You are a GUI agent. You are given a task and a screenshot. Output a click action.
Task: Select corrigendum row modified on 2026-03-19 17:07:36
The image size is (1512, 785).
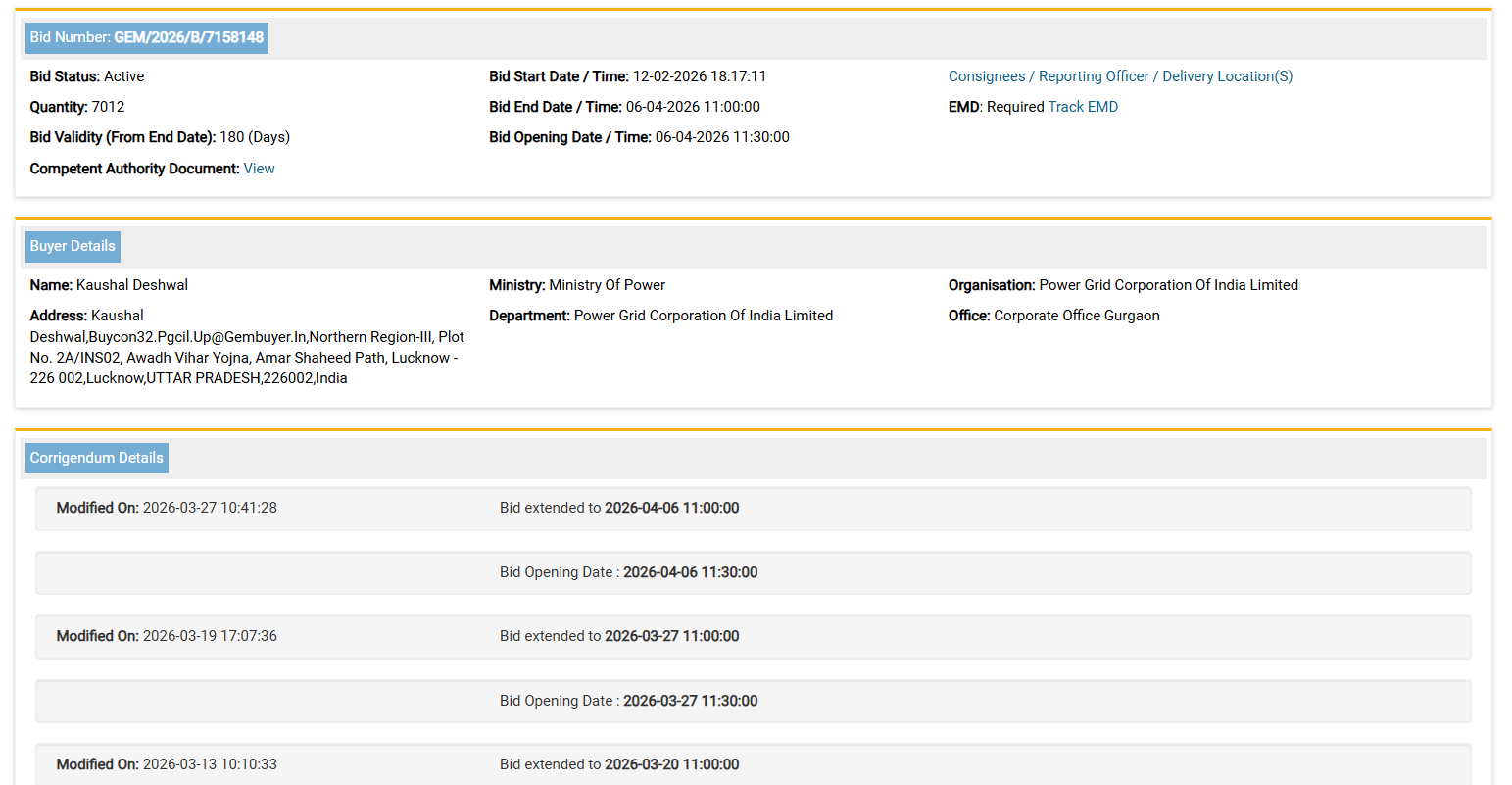(753, 637)
